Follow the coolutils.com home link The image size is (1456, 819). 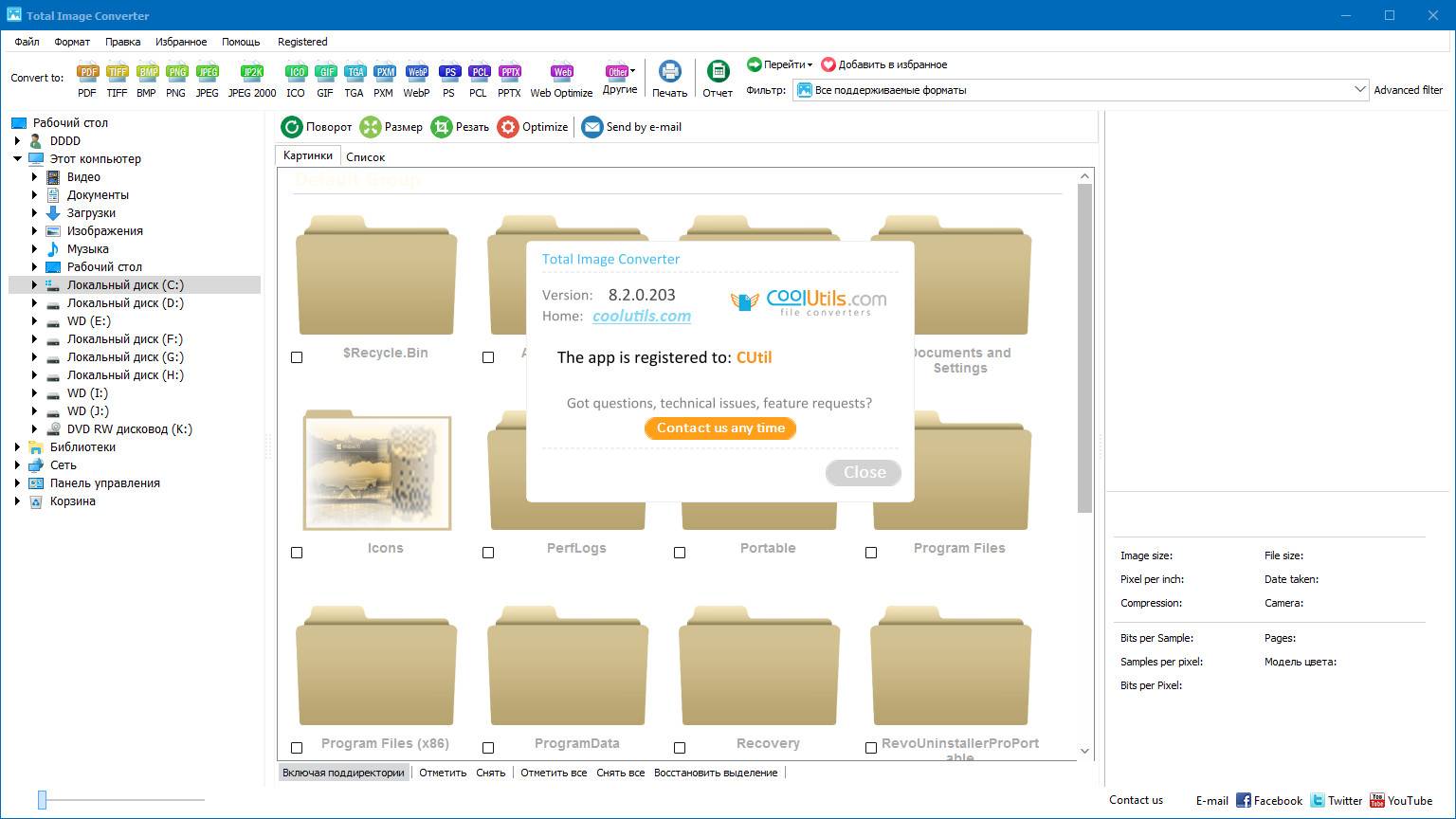tap(641, 317)
